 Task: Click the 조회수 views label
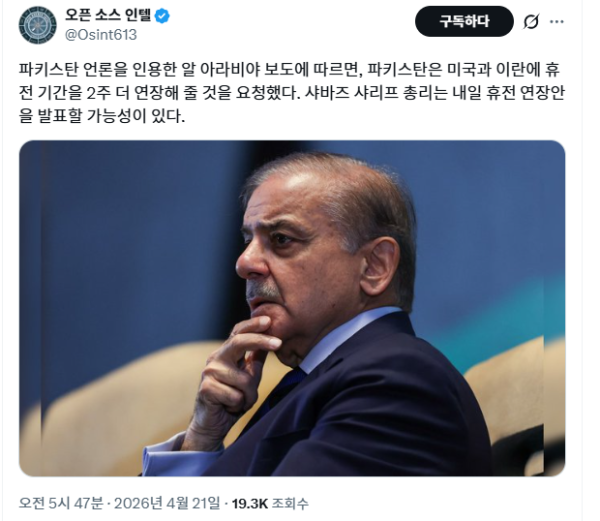point(290,503)
